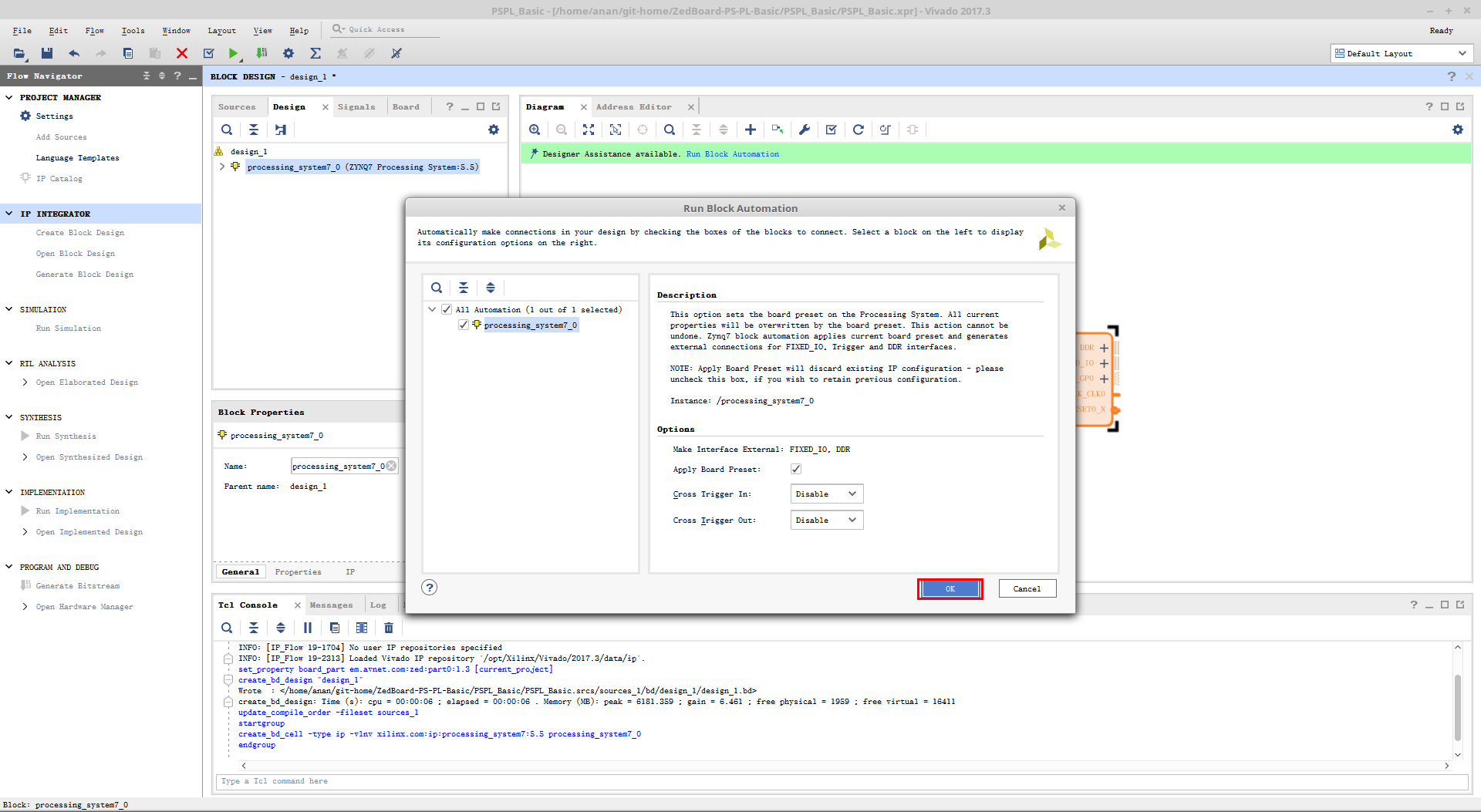Click Copy icon in Tcl Console toolbar
1481x812 pixels.
335,628
